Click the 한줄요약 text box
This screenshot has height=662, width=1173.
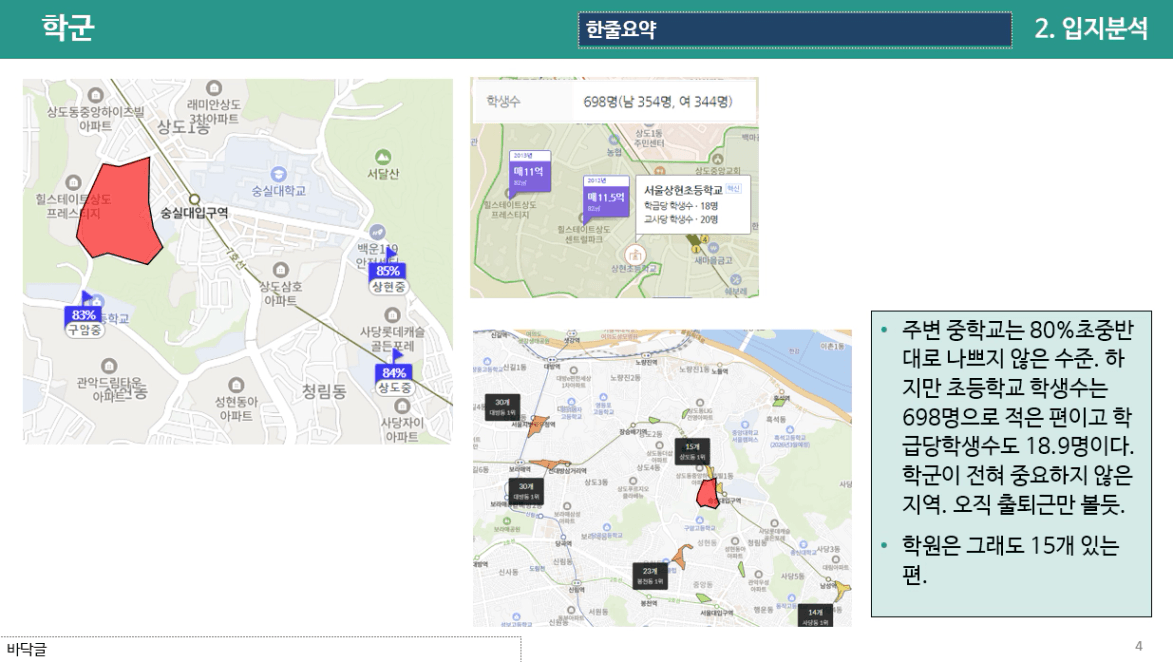pos(794,30)
